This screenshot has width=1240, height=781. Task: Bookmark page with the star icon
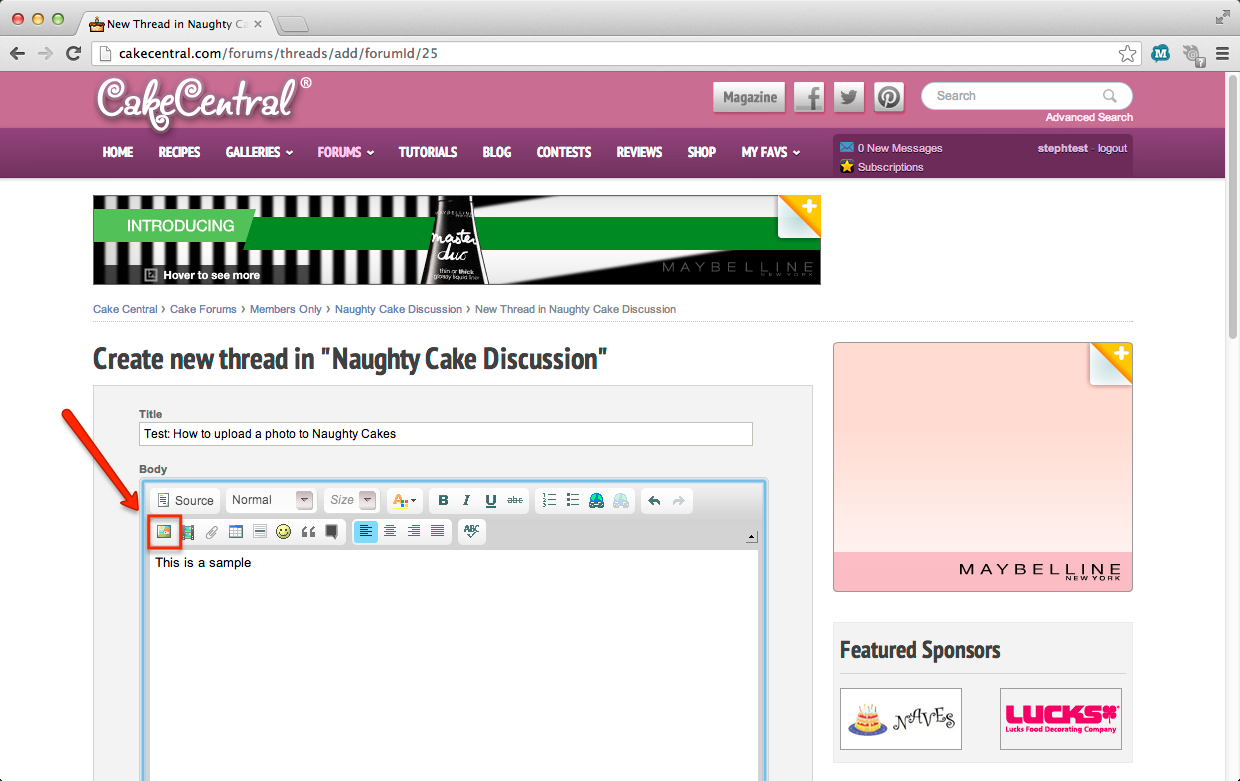pos(1127,54)
